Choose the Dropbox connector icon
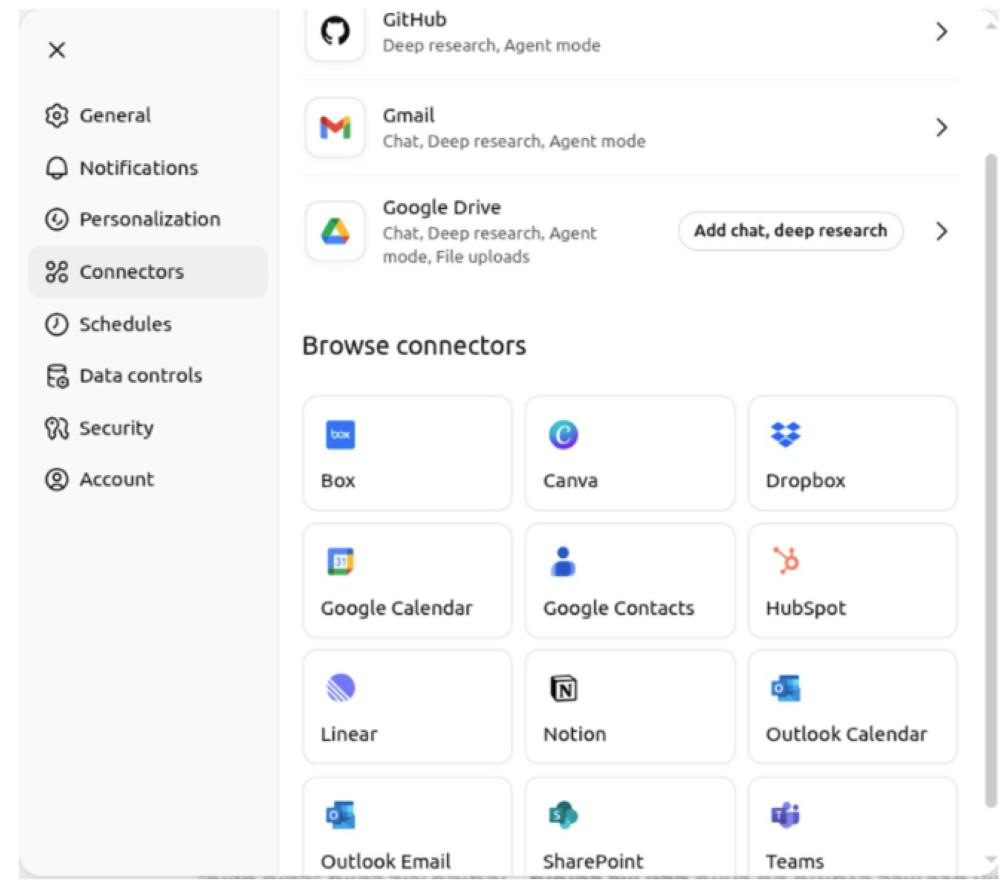Viewport: 1000px width, 881px height. 785,435
